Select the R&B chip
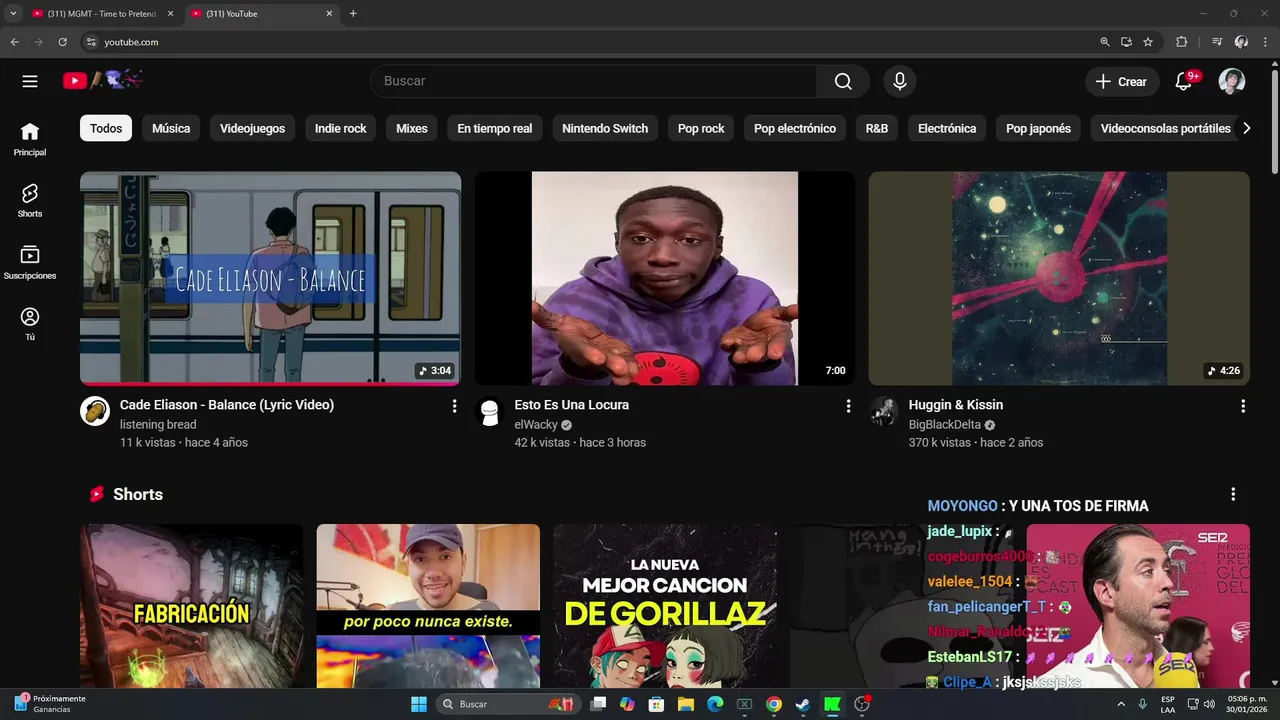Screen dimensions: 1280x720 pos(877,128)
